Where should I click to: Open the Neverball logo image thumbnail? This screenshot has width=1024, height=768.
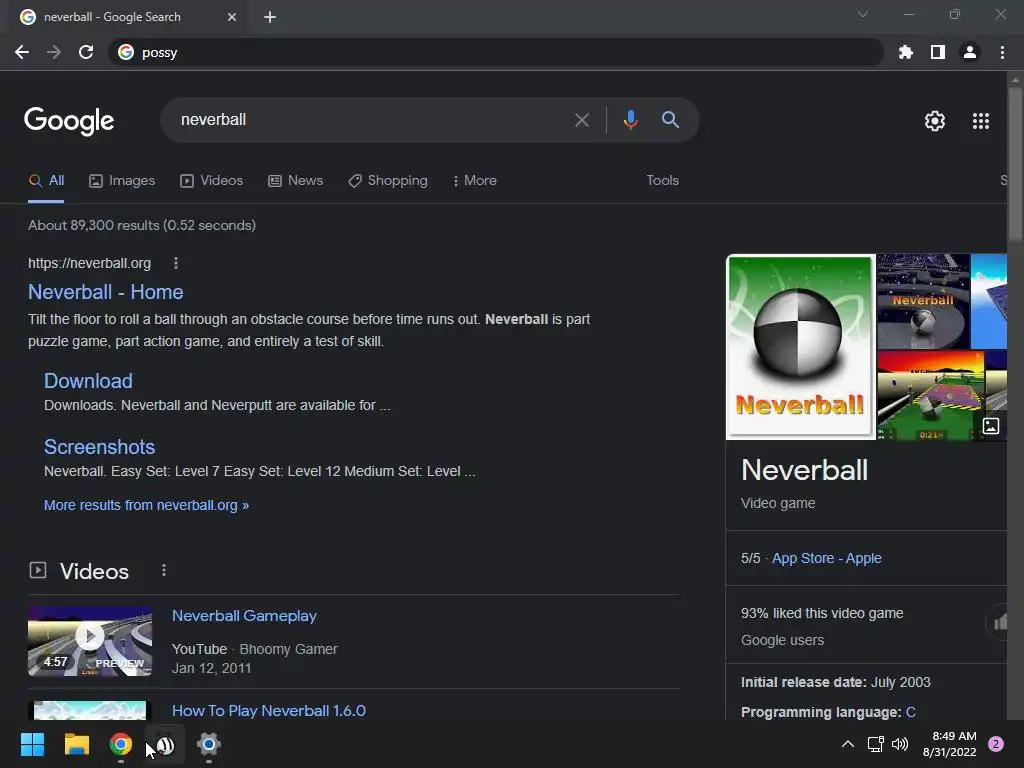[801, 347]
